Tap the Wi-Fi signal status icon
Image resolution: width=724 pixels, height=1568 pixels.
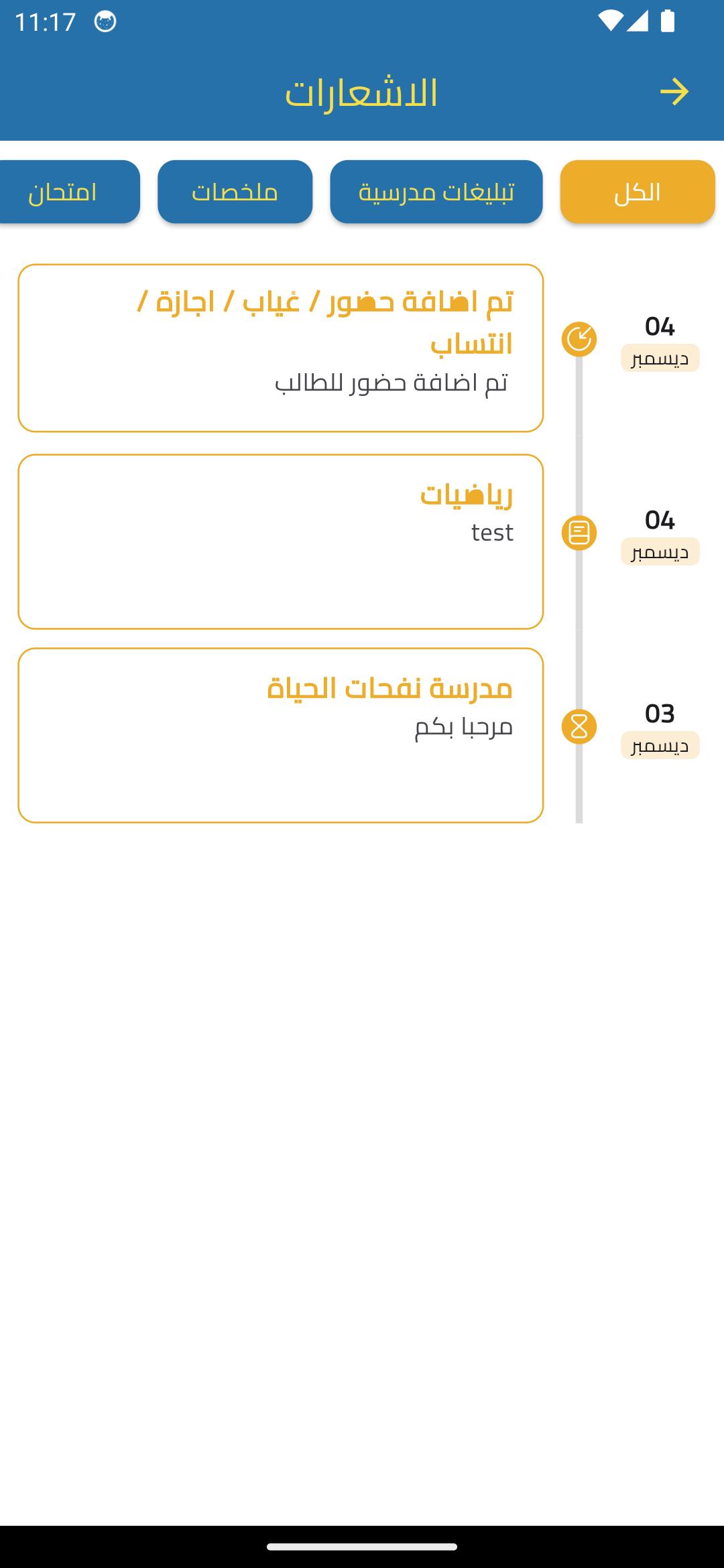[x=610, y=21]
